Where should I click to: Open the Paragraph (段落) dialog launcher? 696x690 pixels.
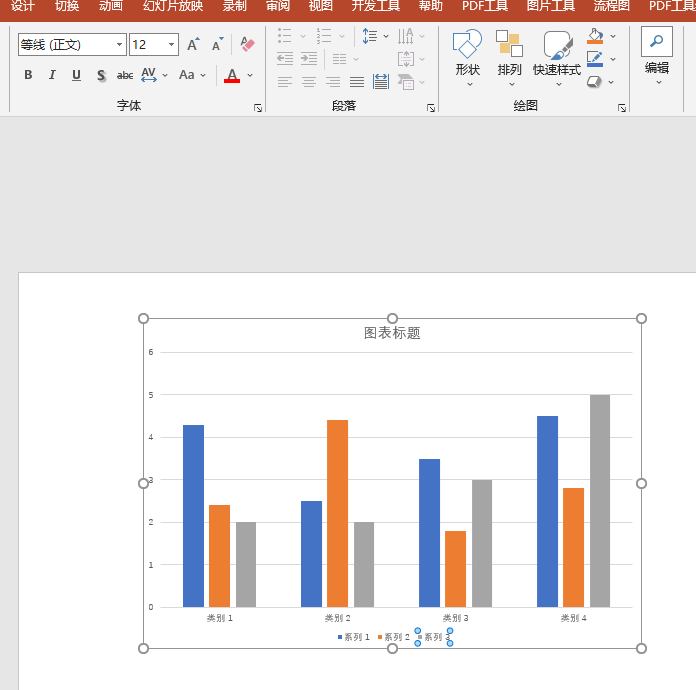coord(431,108)
